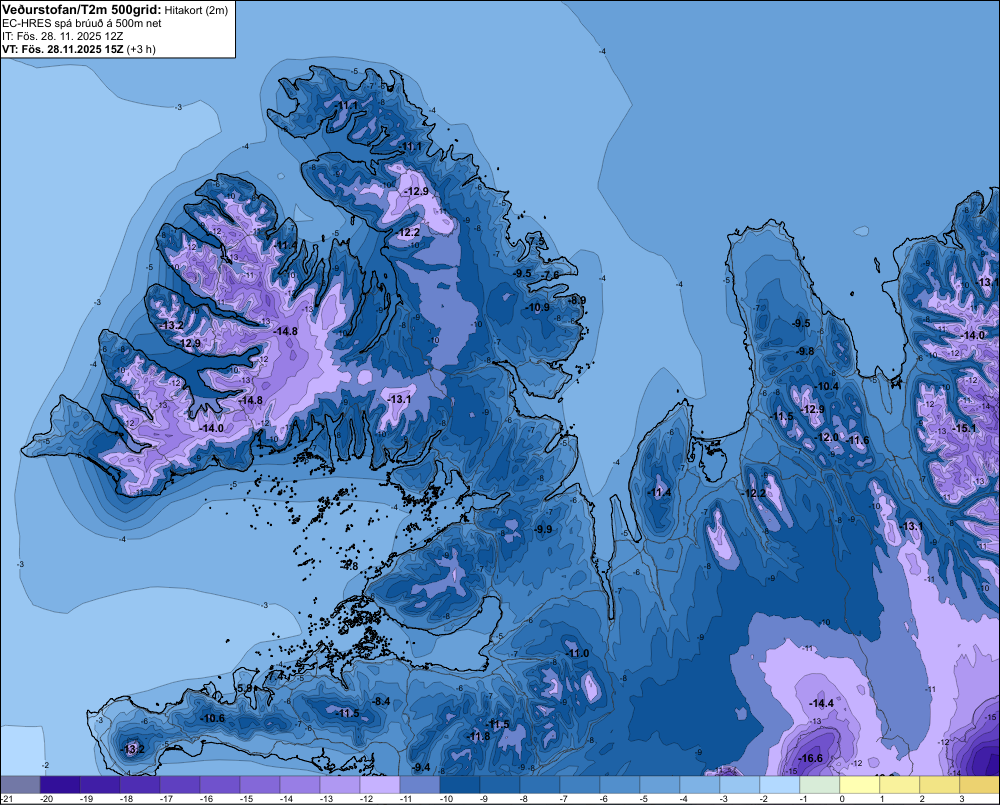Select the legend swatch between -8 and -7

coord(540,784)
